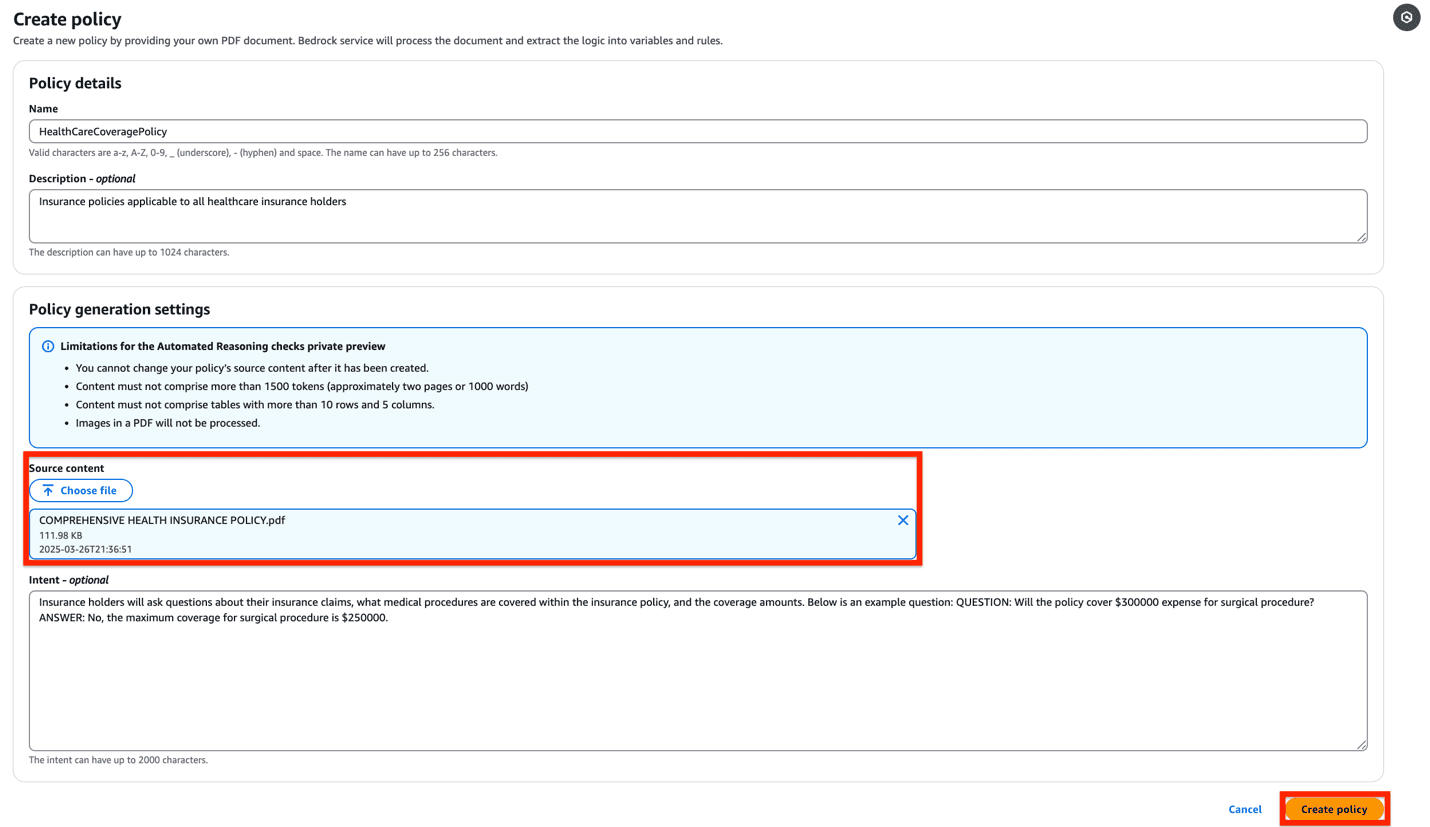The width and height of the screenshot is (1430, 827).
Task: Click the bullet about PDF images not processed
Action: [175, 422]
